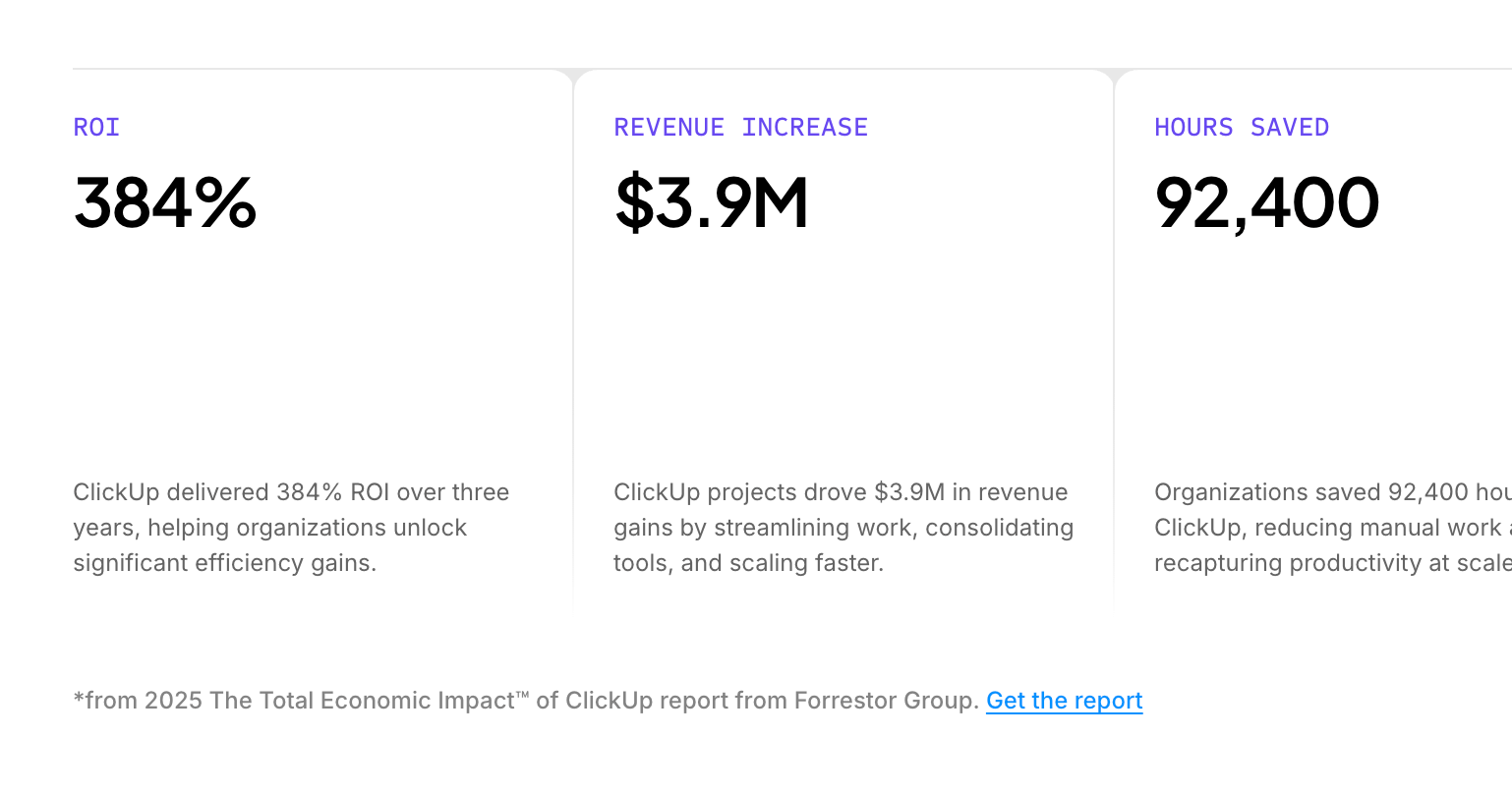Image resolution: width=1512 pixels, height=794 pixels.
Task: Click the "ClickUp projects drove $3.9M" text line
Action: [841, 492]
